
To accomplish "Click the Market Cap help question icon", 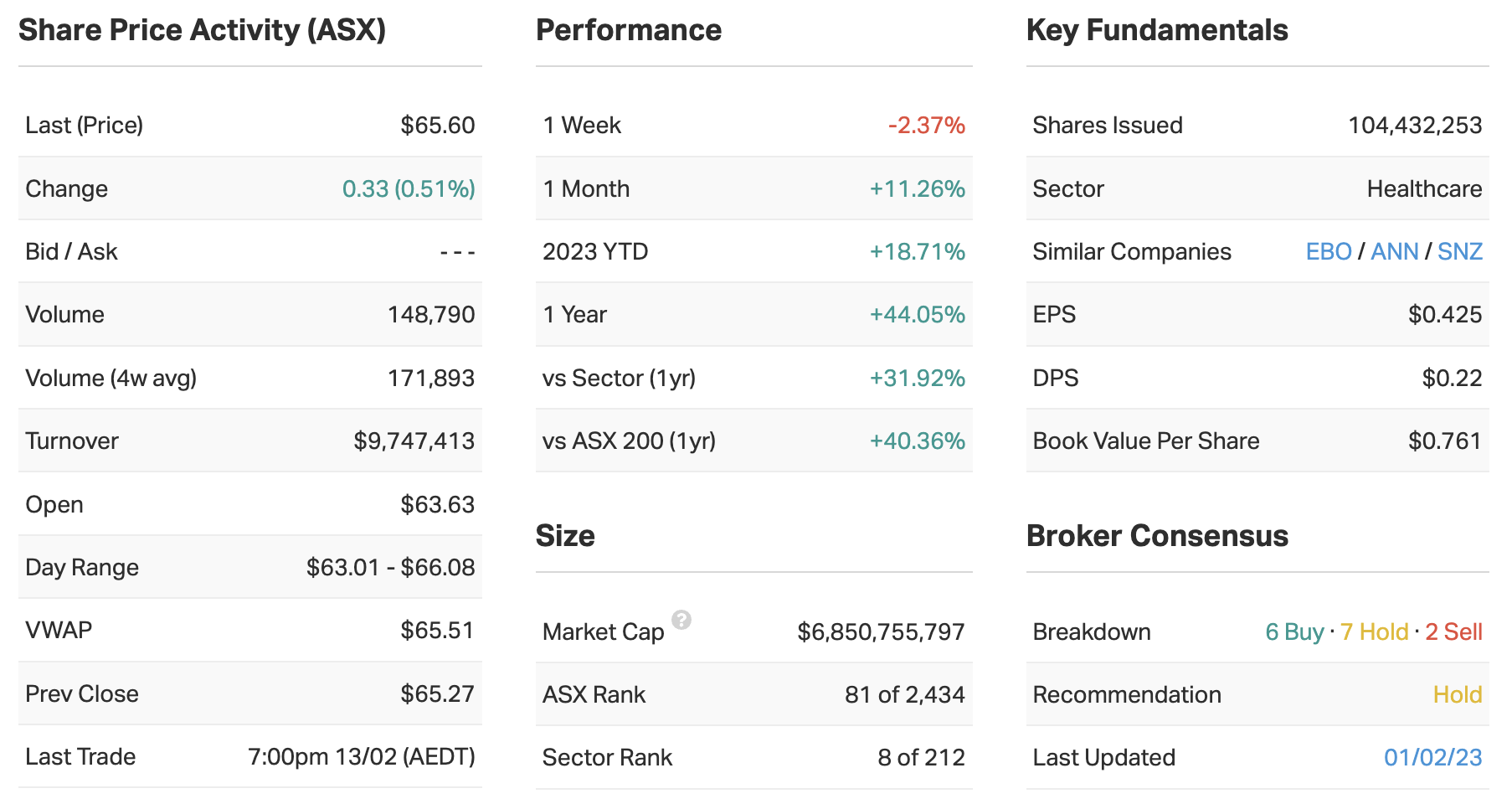I will click(681, 620).
